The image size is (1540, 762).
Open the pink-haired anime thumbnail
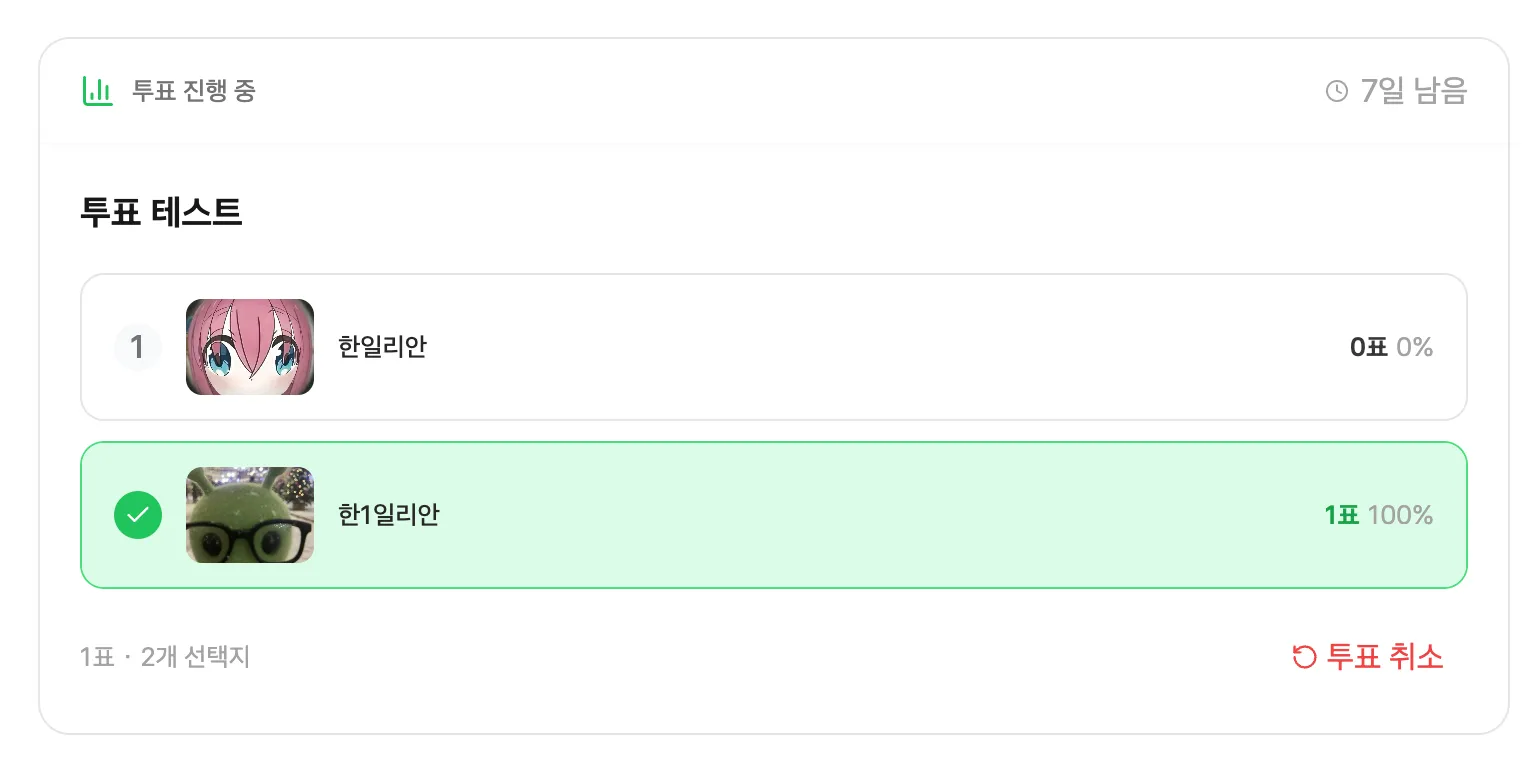[x=250, y=347]
